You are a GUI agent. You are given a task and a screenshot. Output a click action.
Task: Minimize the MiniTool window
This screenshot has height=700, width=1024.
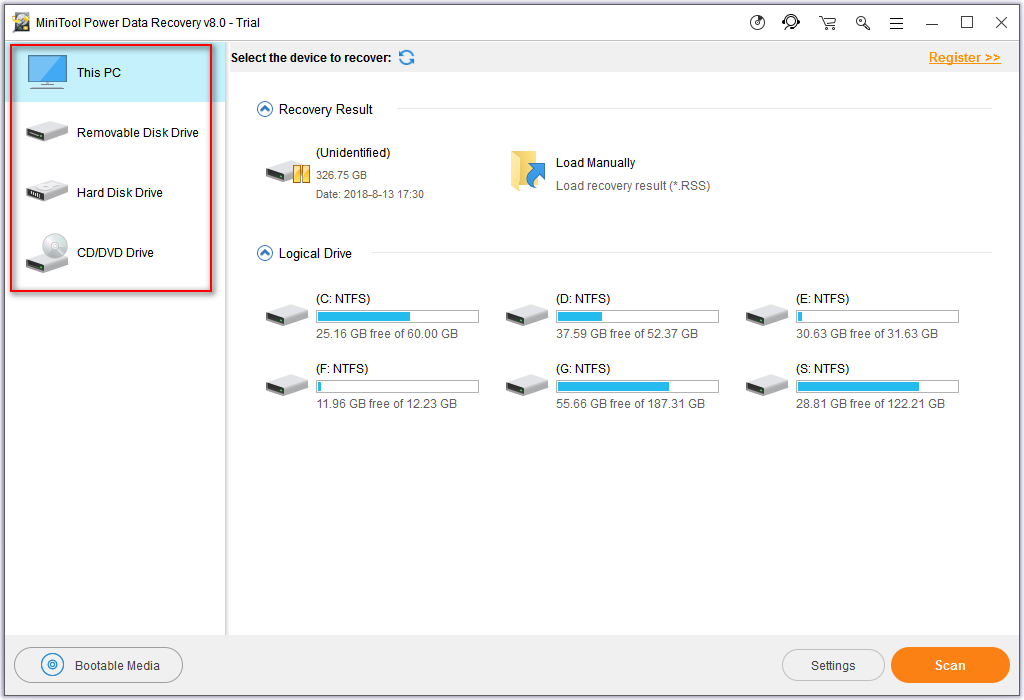[932, 24]
